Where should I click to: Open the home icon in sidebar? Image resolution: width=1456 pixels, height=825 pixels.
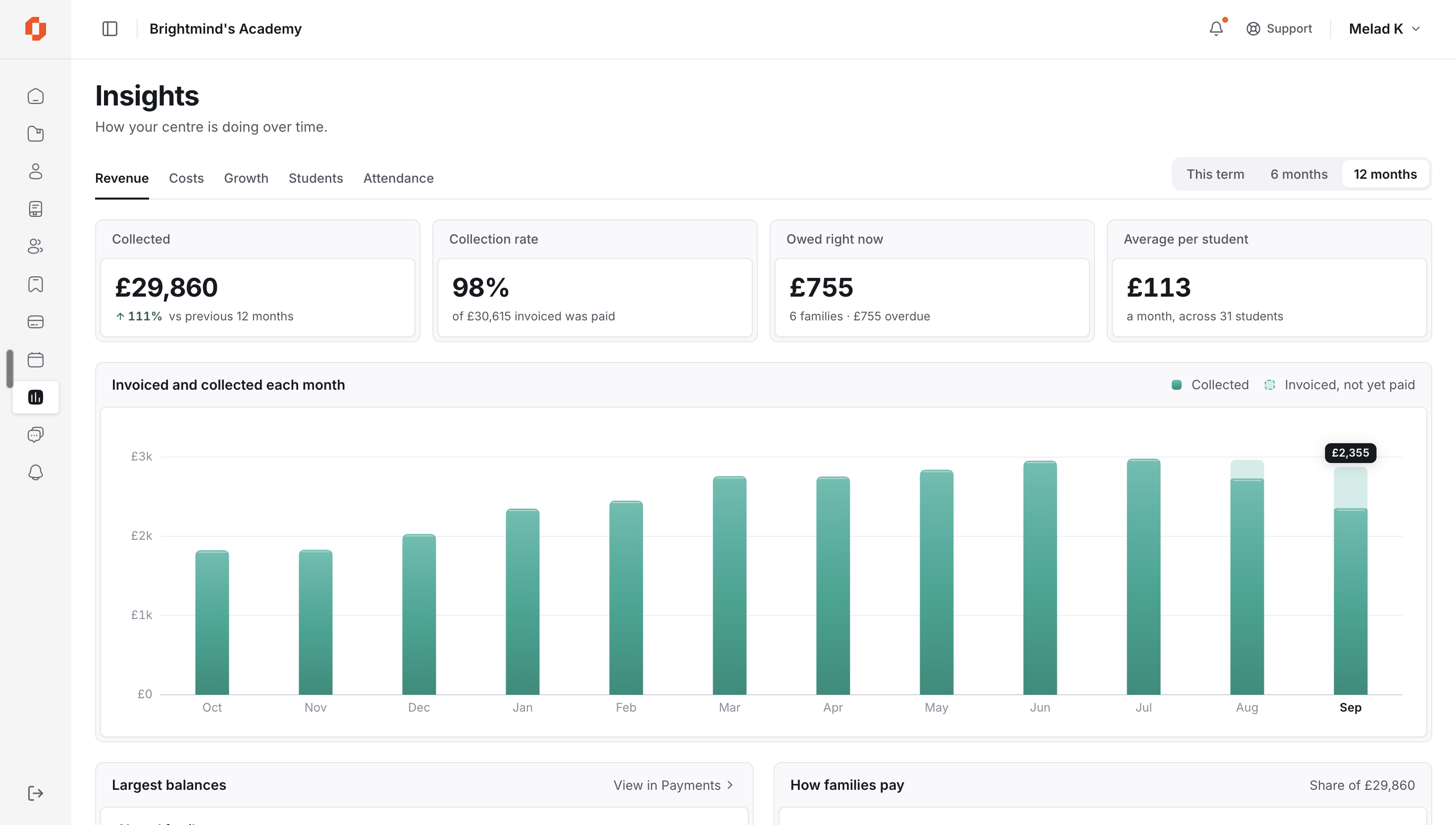coord(36,97)
